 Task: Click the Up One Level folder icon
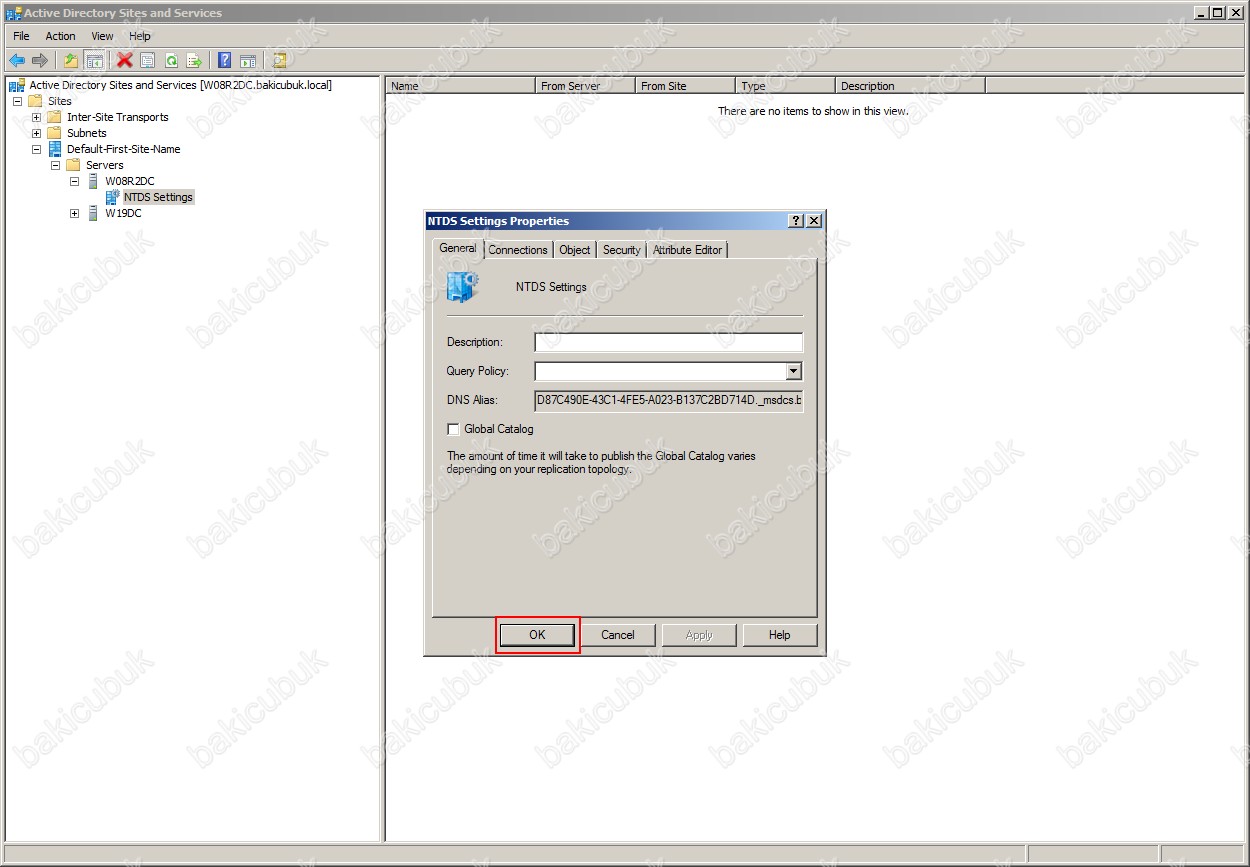coord(71,61)
